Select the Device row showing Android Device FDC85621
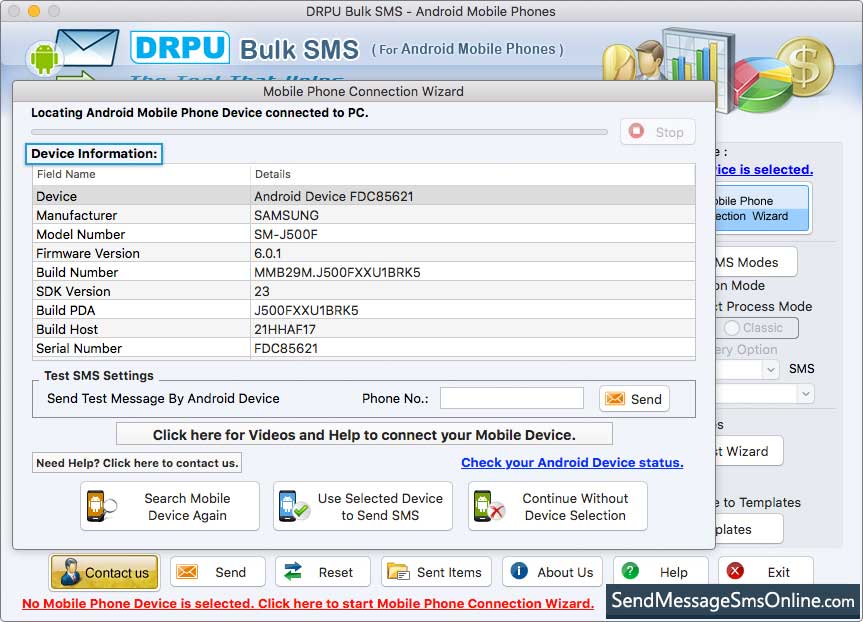The height and width of the screenshot is (622, 863). [x=364, y=197]
